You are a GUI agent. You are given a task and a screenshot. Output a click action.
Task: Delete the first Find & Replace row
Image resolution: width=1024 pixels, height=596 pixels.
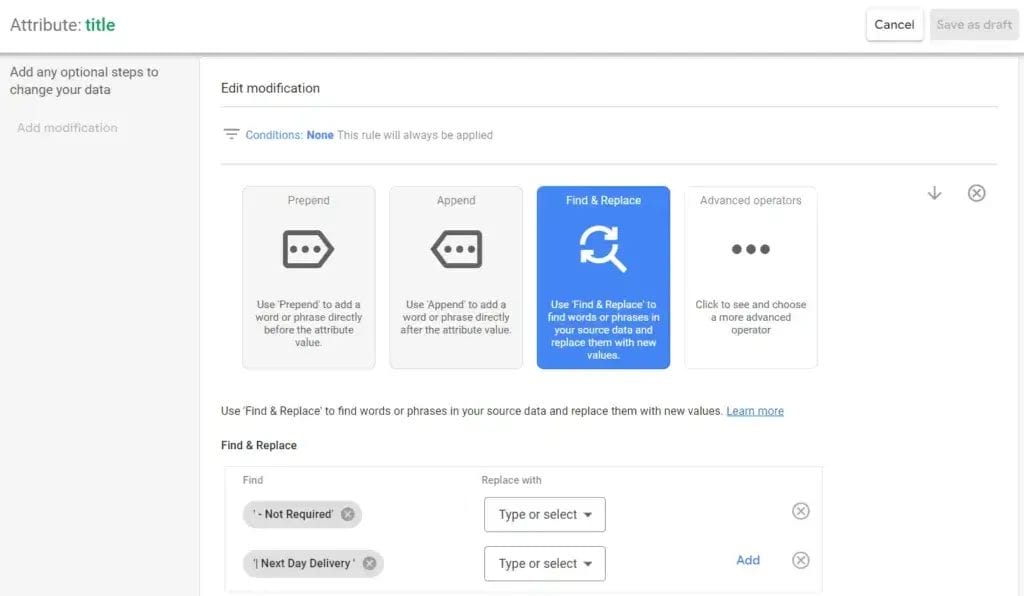coord(800,511)
